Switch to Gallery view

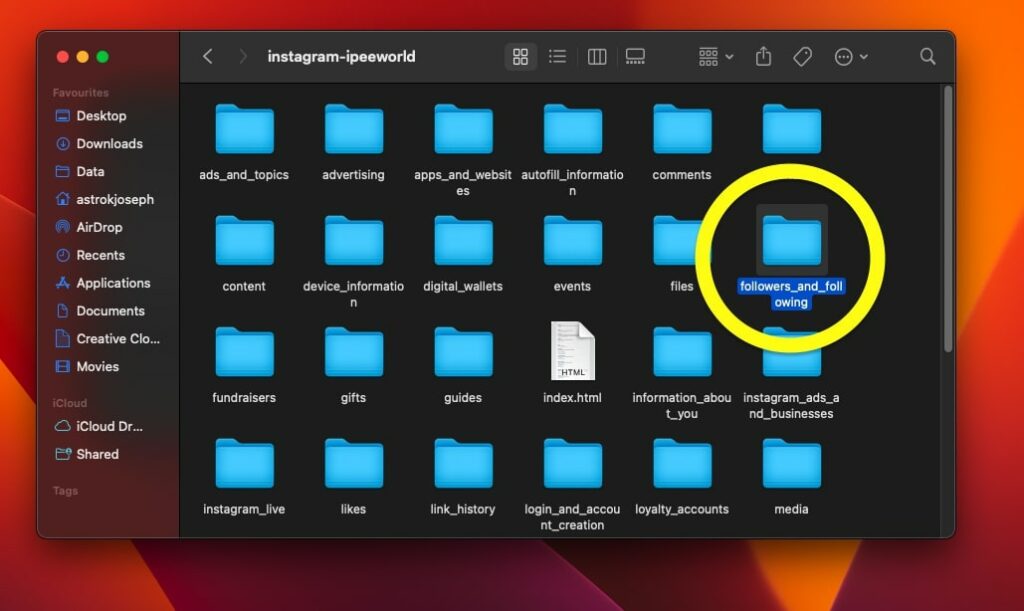634,57
